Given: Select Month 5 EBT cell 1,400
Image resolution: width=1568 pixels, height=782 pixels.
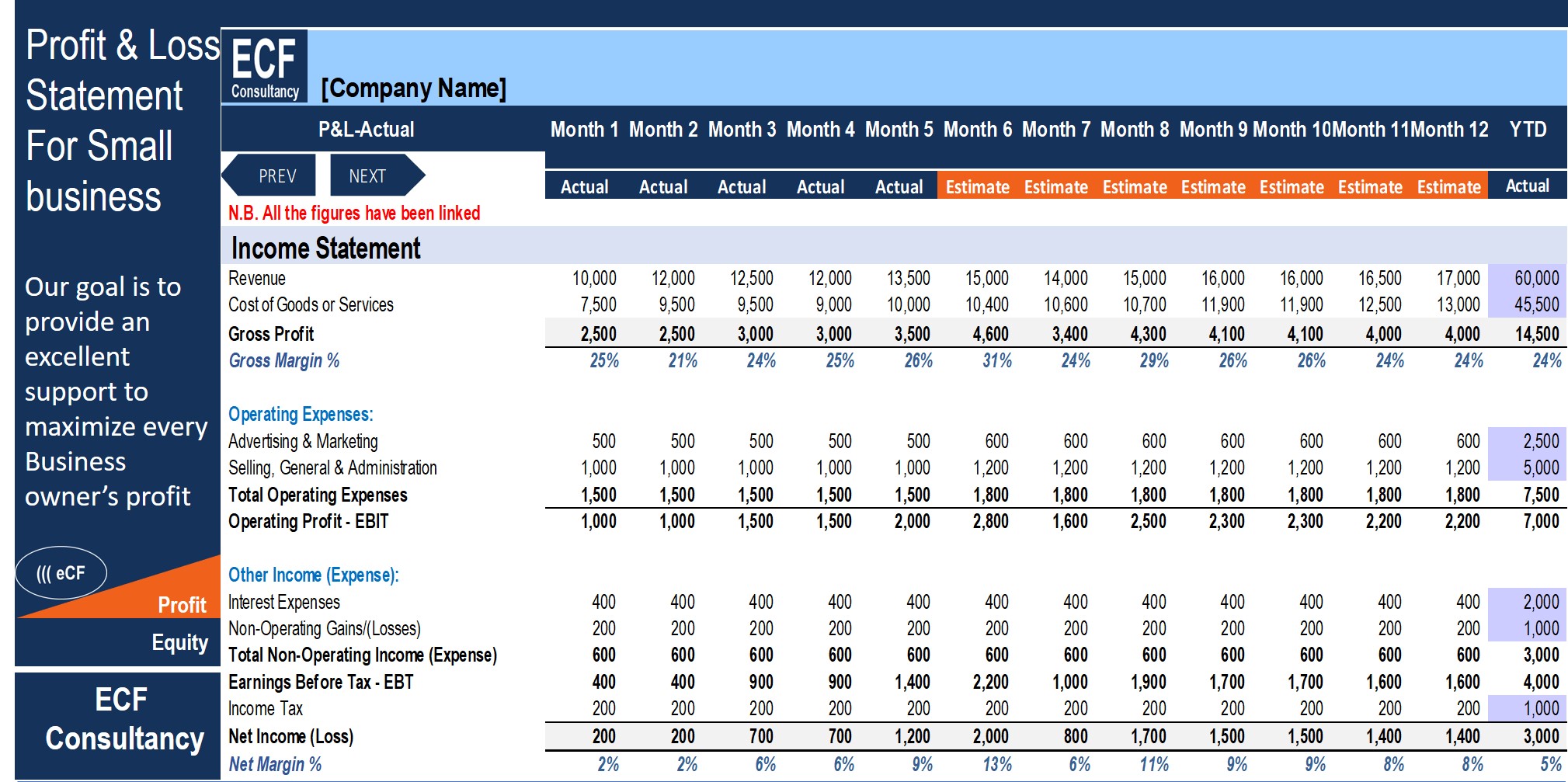Looking at the screenshot, I should [x=913, y=683].
